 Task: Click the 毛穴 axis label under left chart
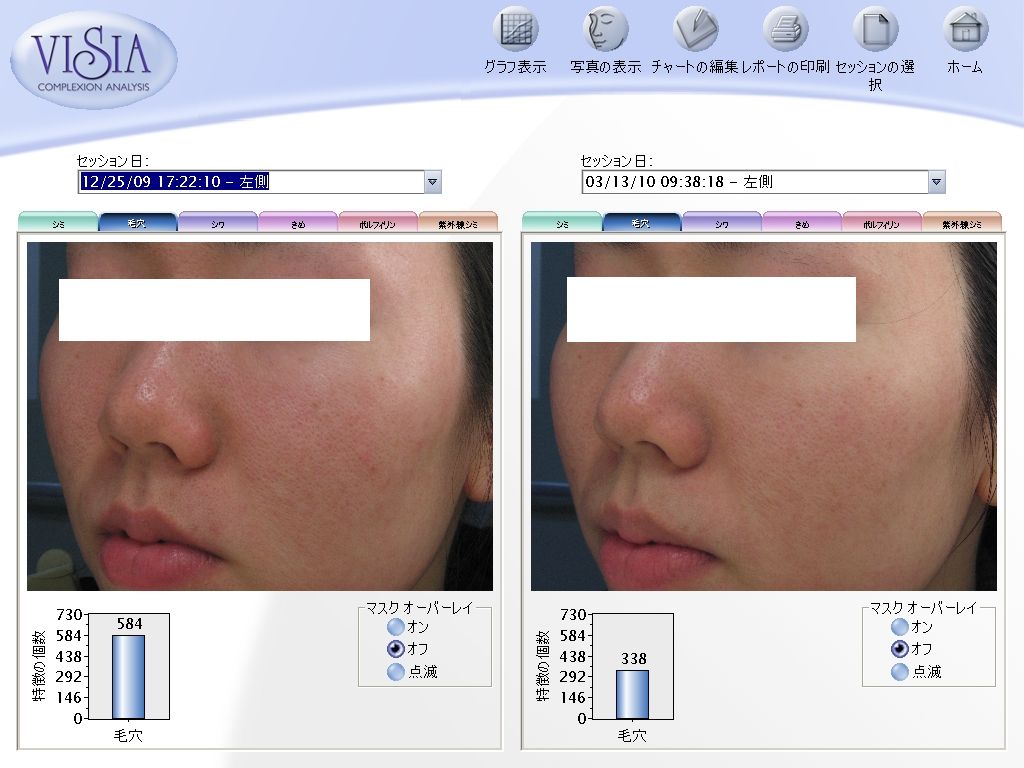(128, 735)
